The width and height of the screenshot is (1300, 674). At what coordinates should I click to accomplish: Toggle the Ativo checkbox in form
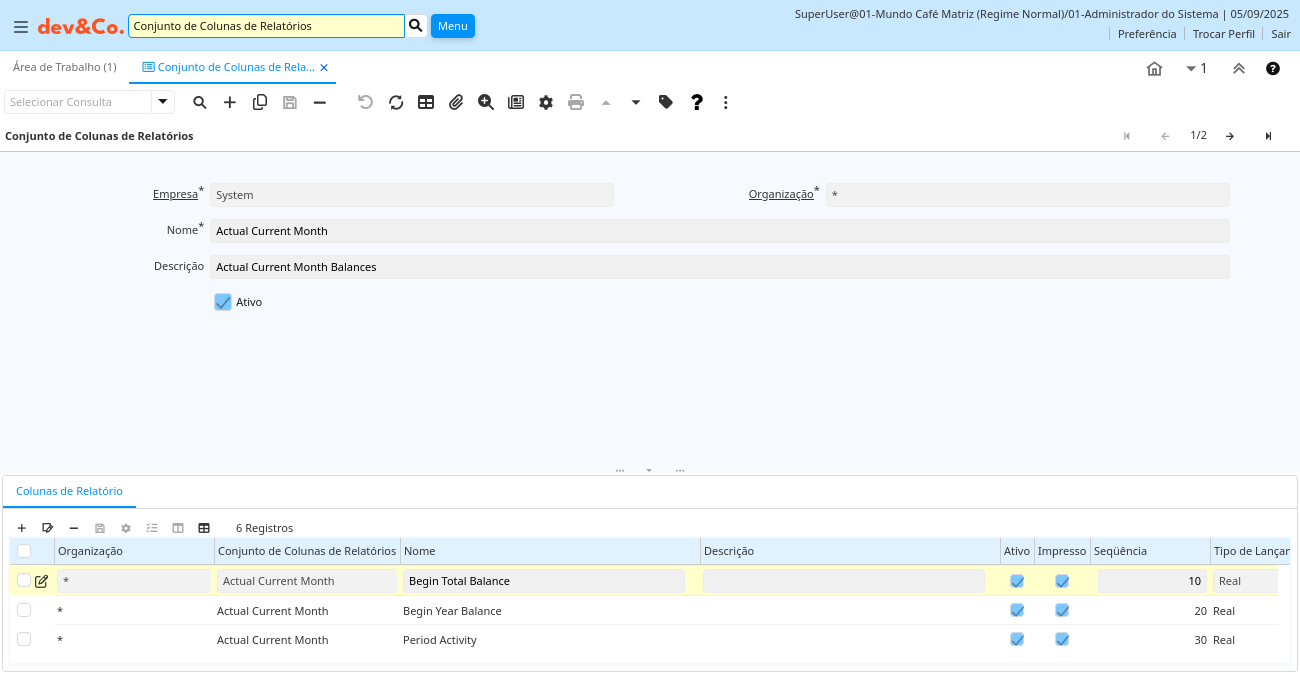223,302
